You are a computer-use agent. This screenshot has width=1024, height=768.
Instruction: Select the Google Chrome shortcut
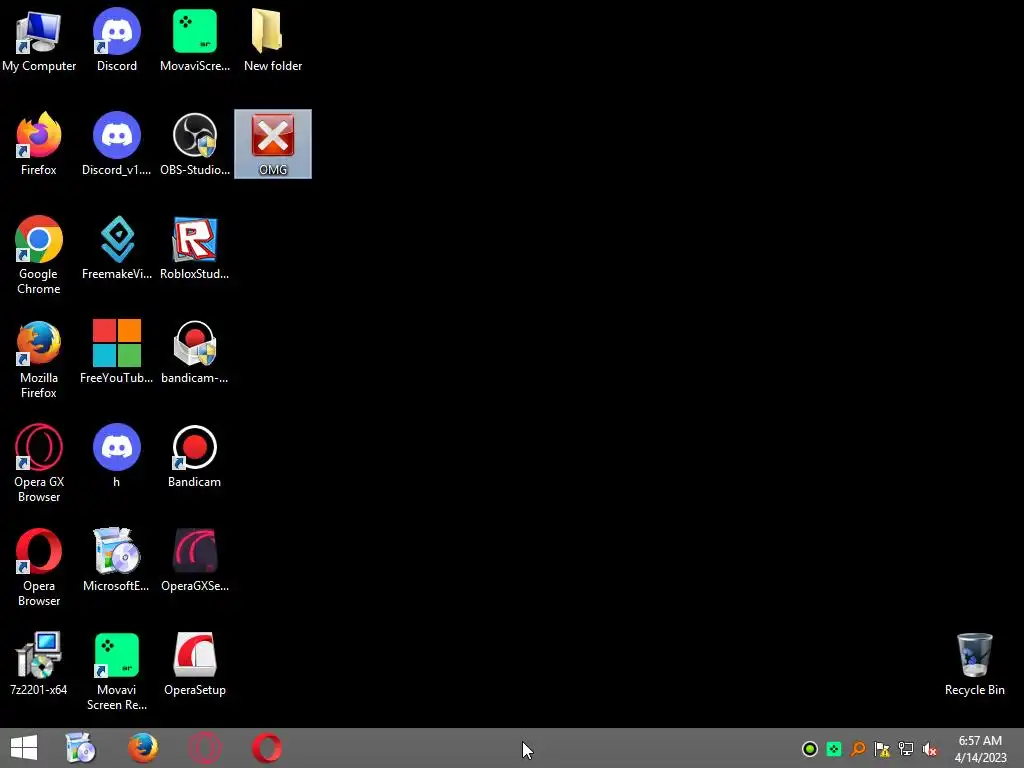tap(39, 255)
